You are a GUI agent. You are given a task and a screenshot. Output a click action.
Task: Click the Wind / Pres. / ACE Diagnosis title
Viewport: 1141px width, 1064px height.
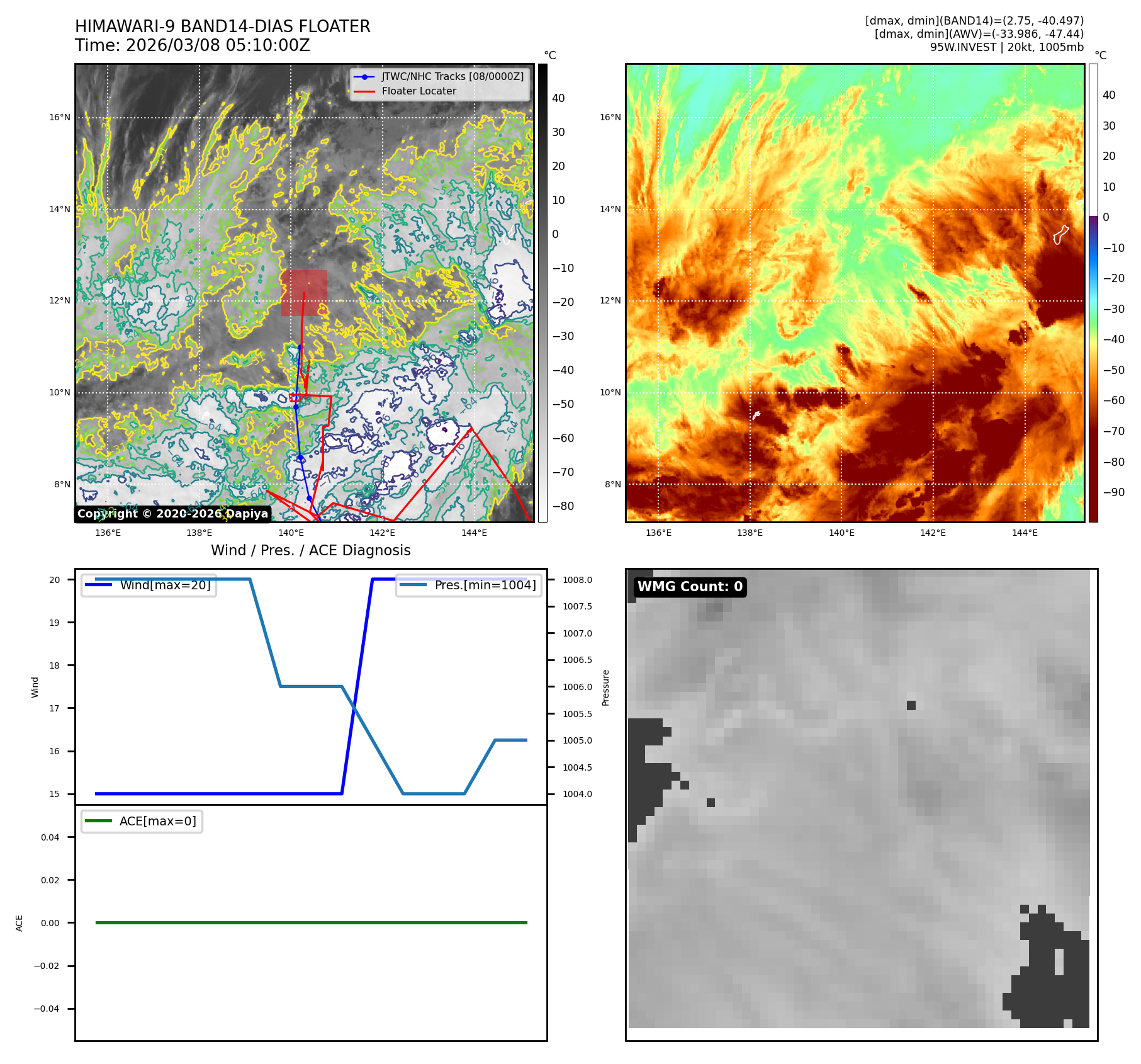tap(310, 550)
